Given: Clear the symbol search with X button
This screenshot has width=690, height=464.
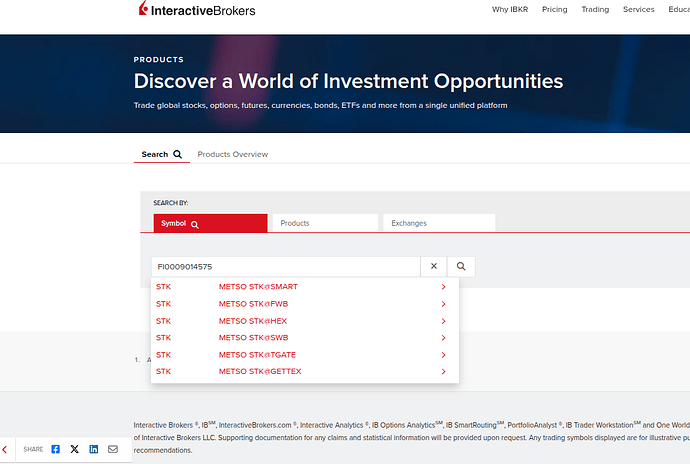Looking at the screenshot, I should (434, 266).
